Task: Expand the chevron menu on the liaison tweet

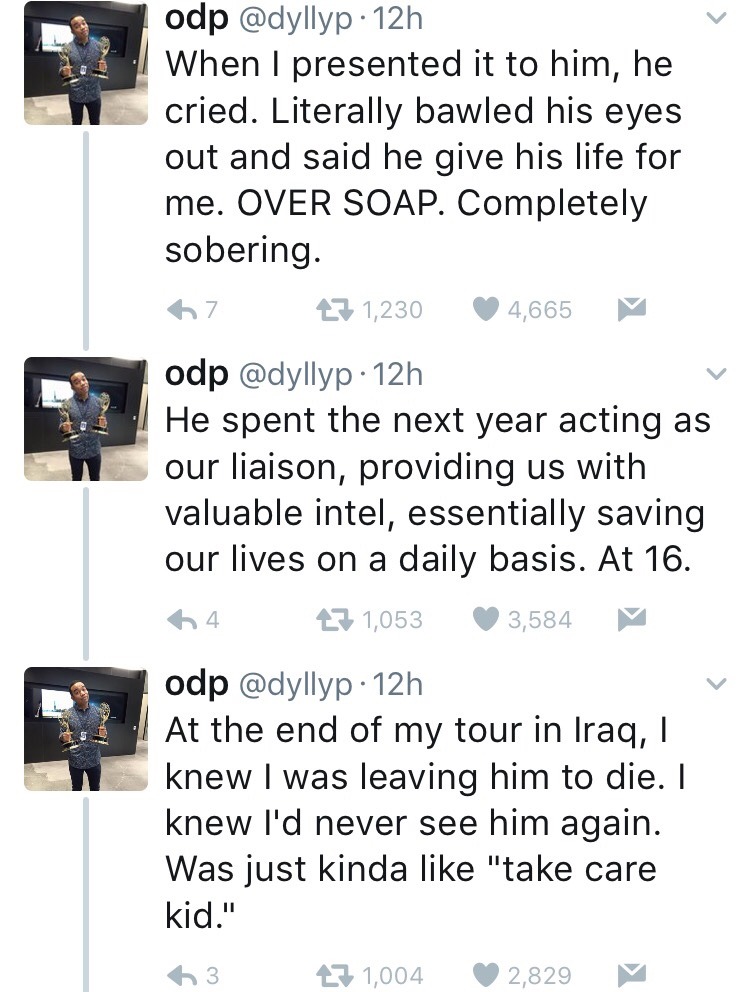Action: tap(716, 375)
